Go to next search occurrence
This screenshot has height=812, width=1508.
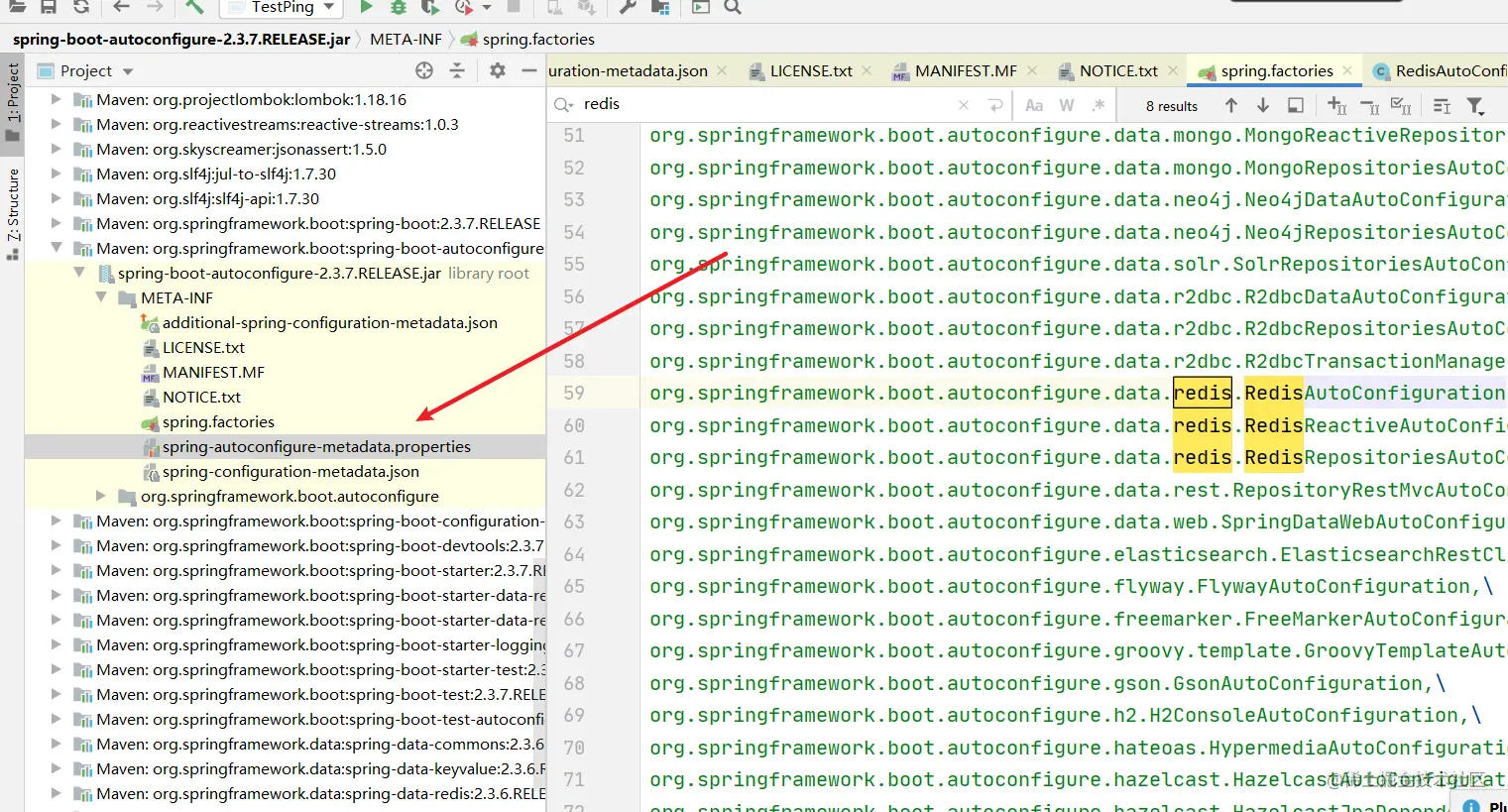[x=1263, y=105]
